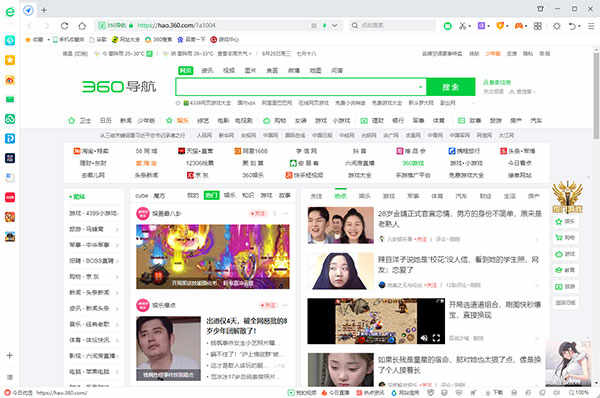Expand the 招聘·BOSS直聘 sidebar row
The width and height of the screenshot is (600, 398).
93,261
